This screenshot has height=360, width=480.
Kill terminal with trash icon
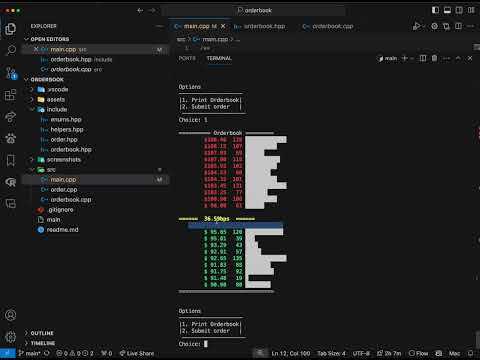point(434,58)
